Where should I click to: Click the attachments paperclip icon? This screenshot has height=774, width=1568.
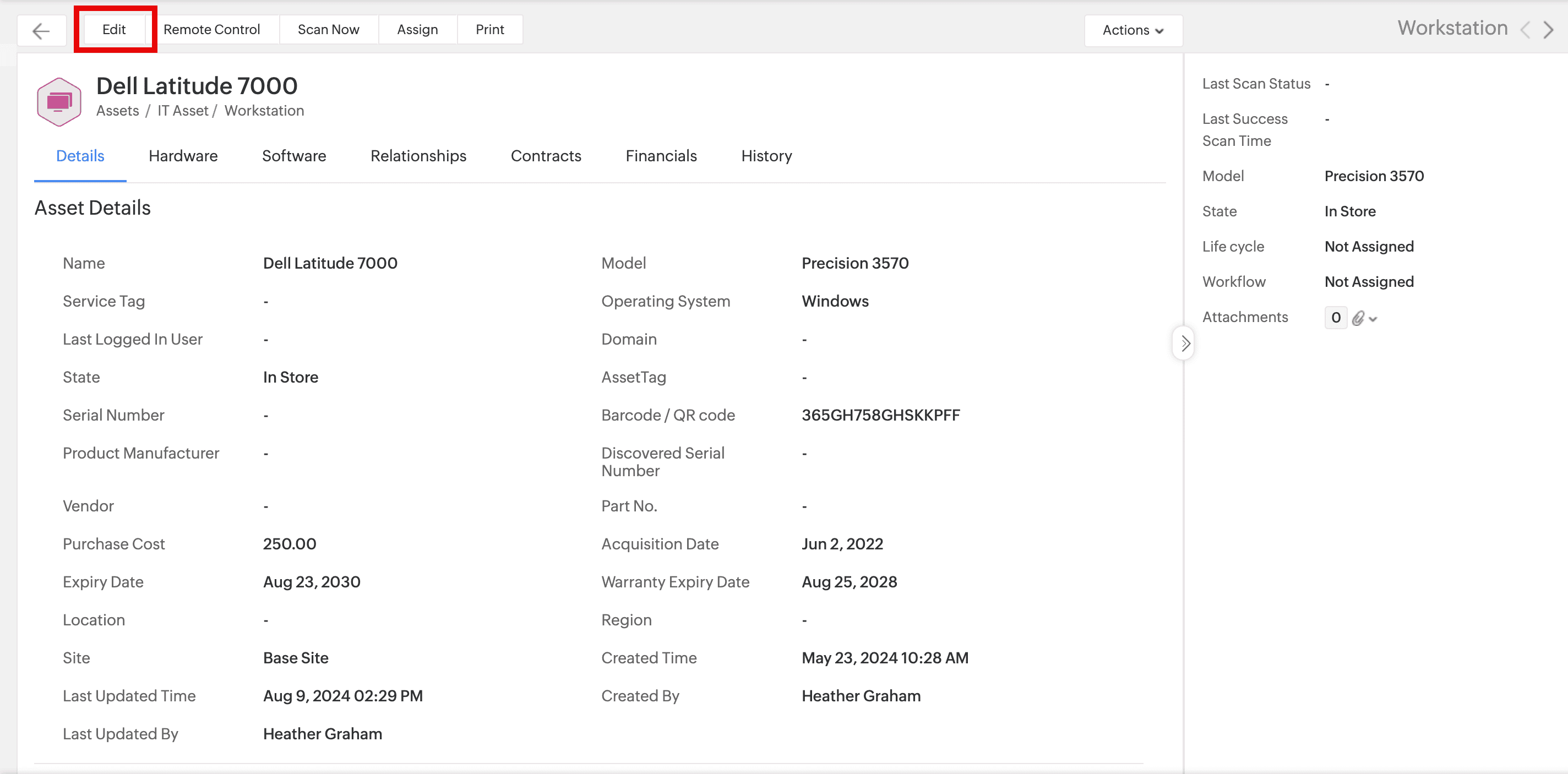tap(1358, 318)
